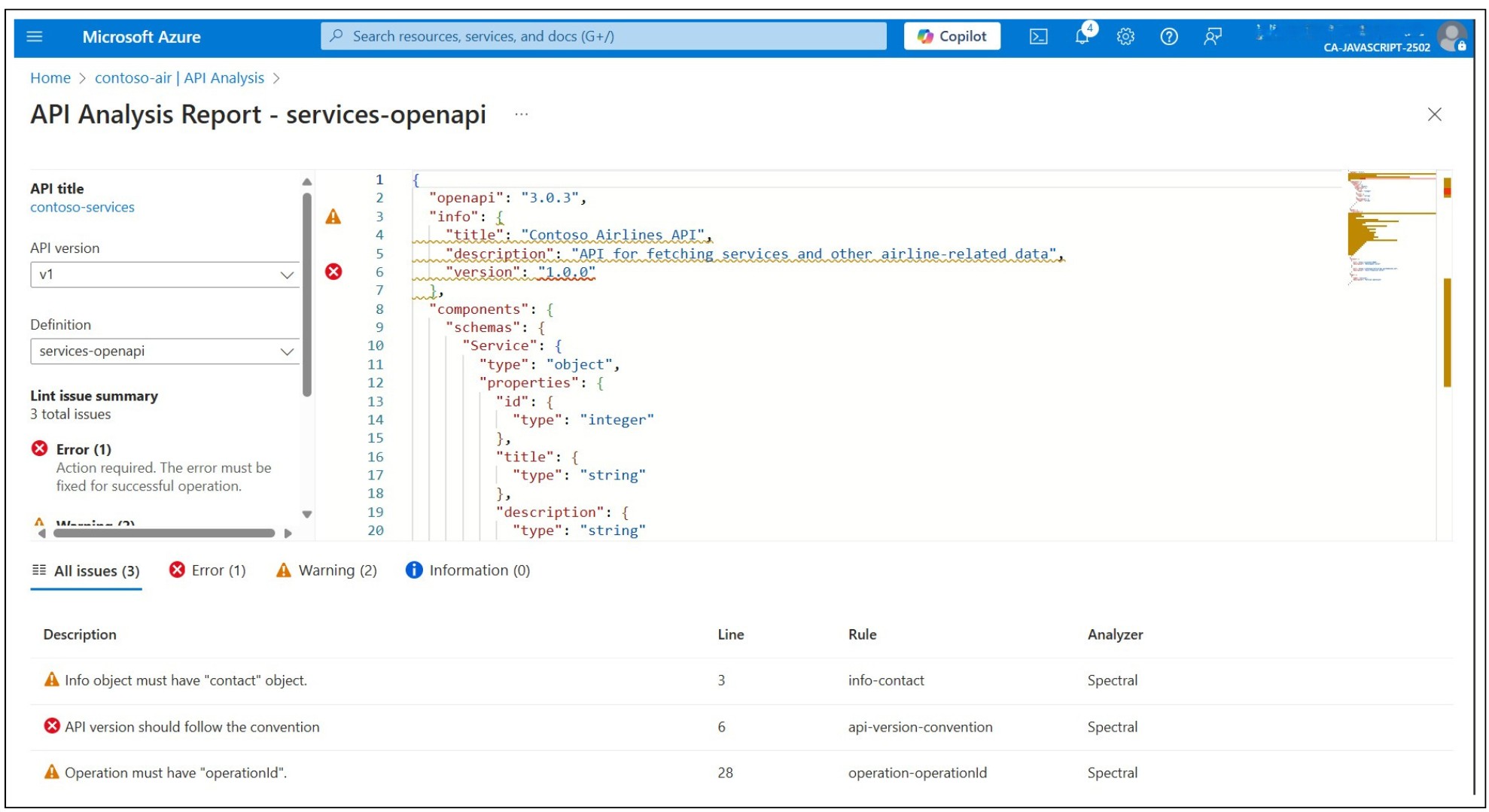The width and height of the screenshot is (1489, 812).
Task: Click the Microsoft Azure brand link
Action: pyautogui.click(x=142, y=37)
